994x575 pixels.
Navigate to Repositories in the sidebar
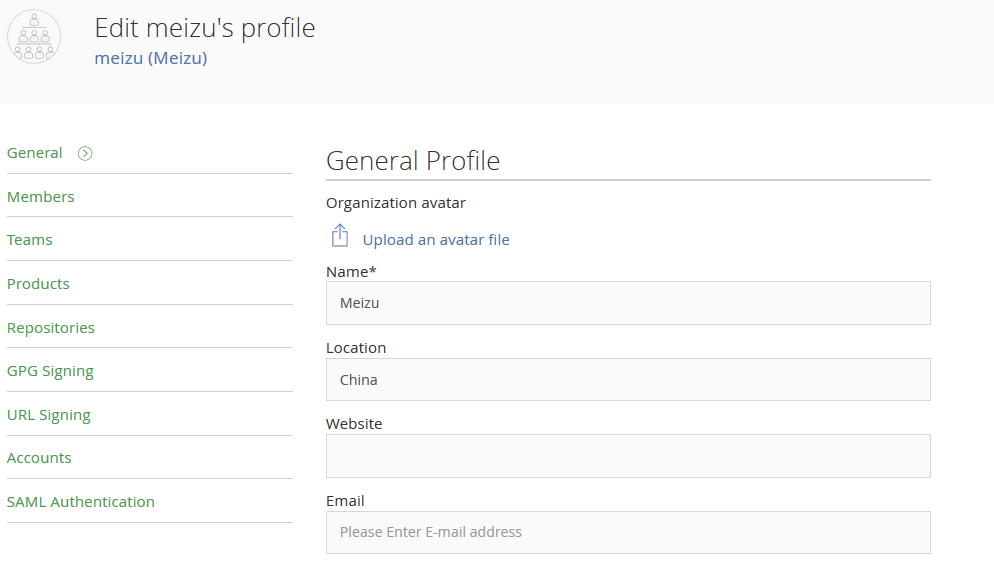[x=51, y=328]
